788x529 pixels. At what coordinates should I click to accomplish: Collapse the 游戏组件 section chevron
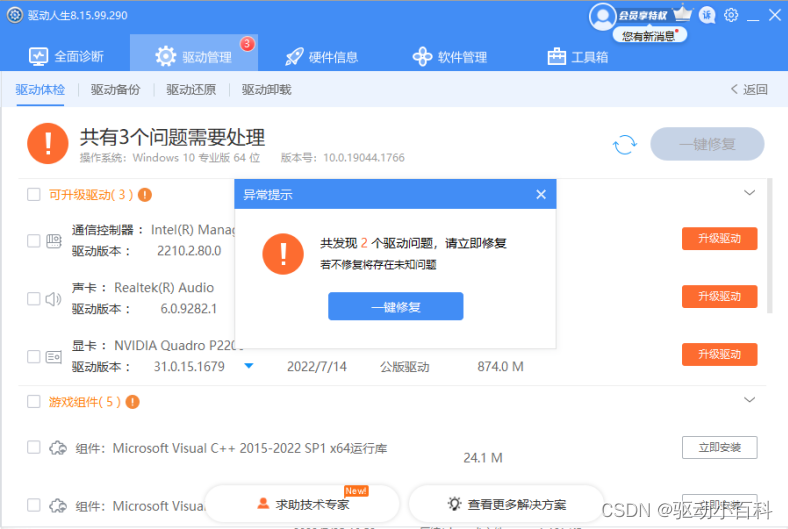point(749,400)
